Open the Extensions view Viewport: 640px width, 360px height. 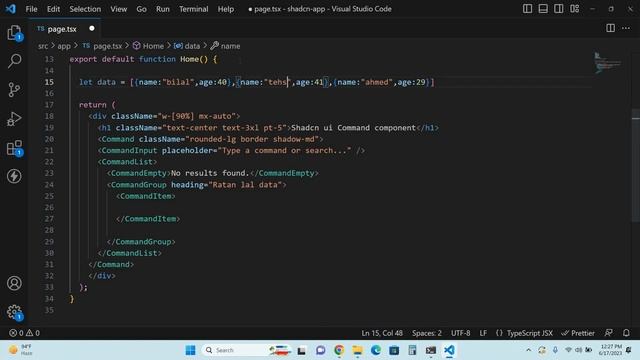(14, 148)
